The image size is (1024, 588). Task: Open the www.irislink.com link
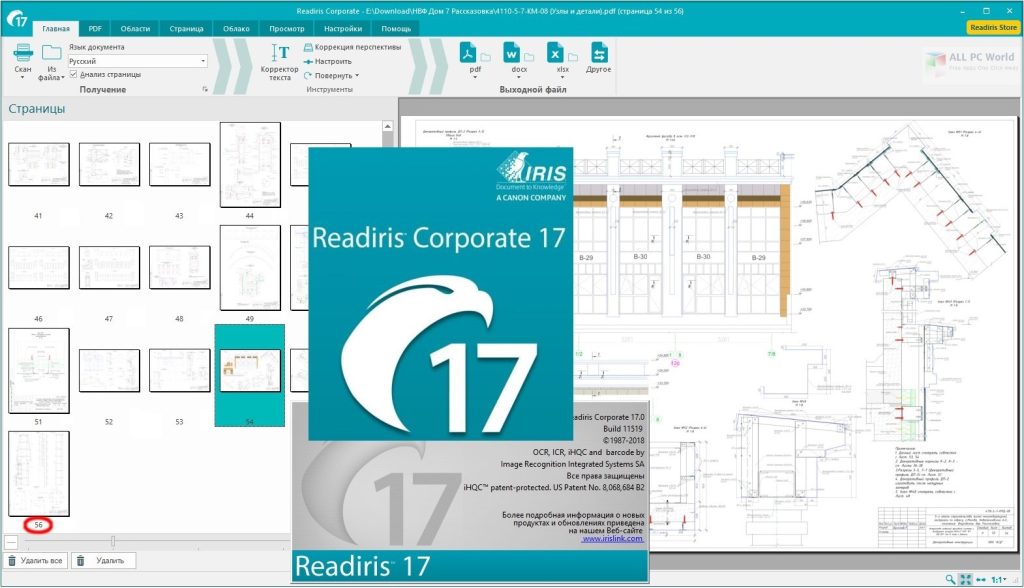(x=612, y=539)
